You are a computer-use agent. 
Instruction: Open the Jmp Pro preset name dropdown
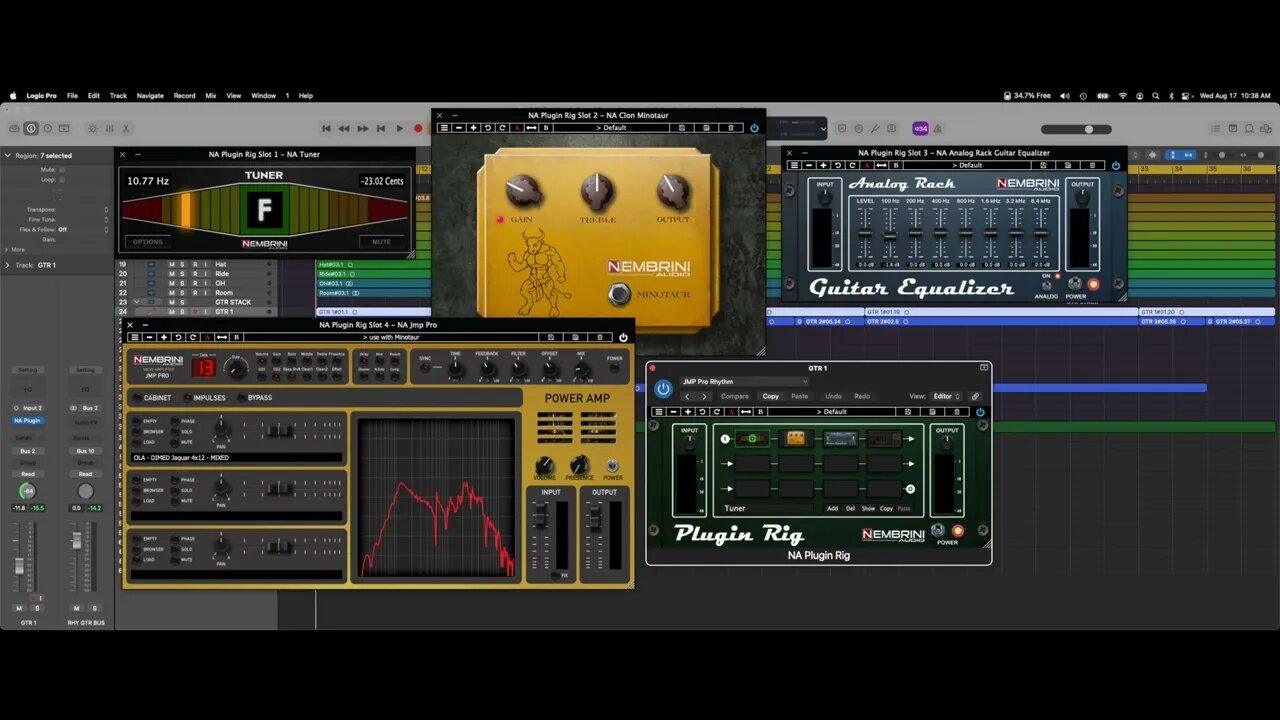[x=391, y=337]
